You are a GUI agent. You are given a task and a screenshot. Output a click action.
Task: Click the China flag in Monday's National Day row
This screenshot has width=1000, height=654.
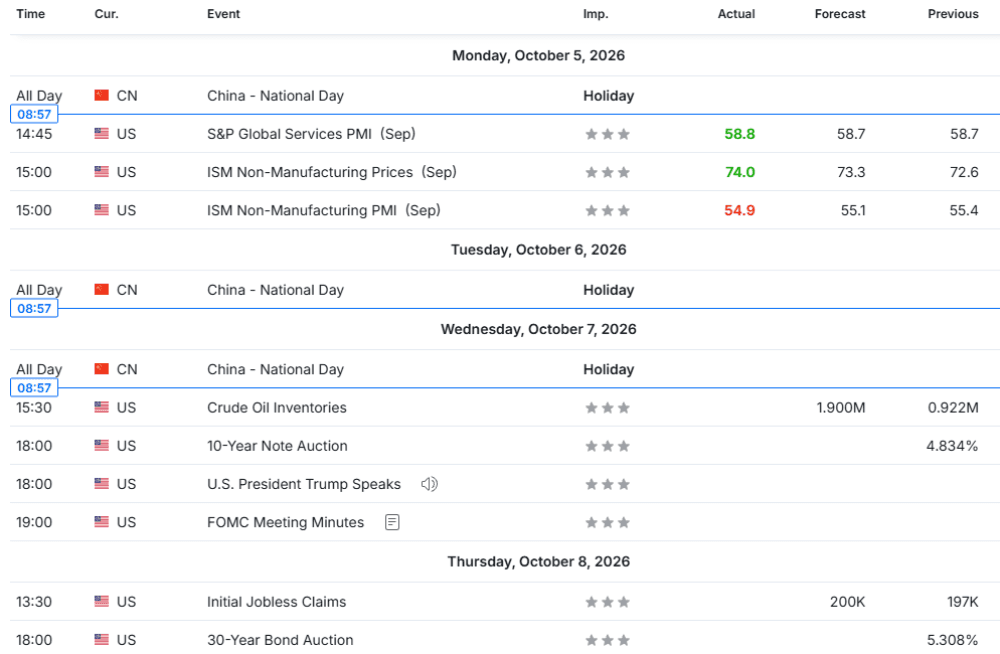[101, 95]
